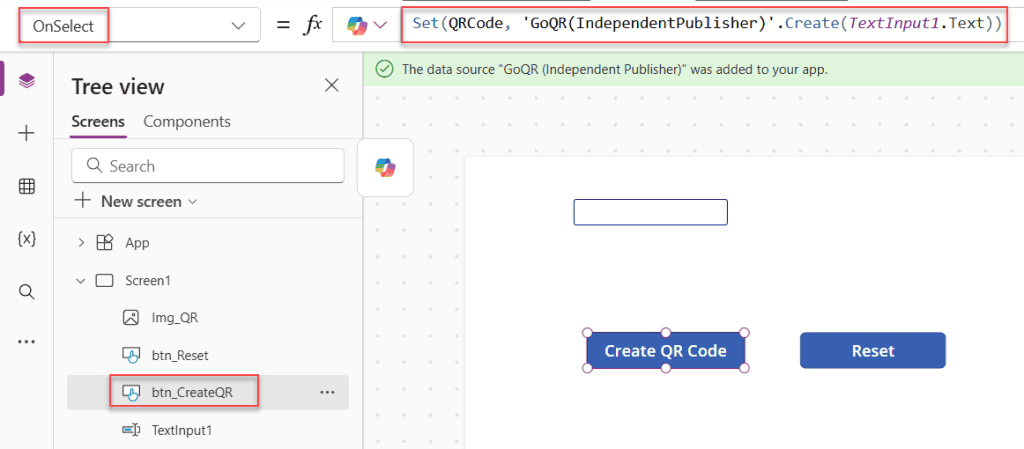Open btn_CreateQR more options ellipsis
The width and height of the screenshot is (1024, 449).
(327, 392)
